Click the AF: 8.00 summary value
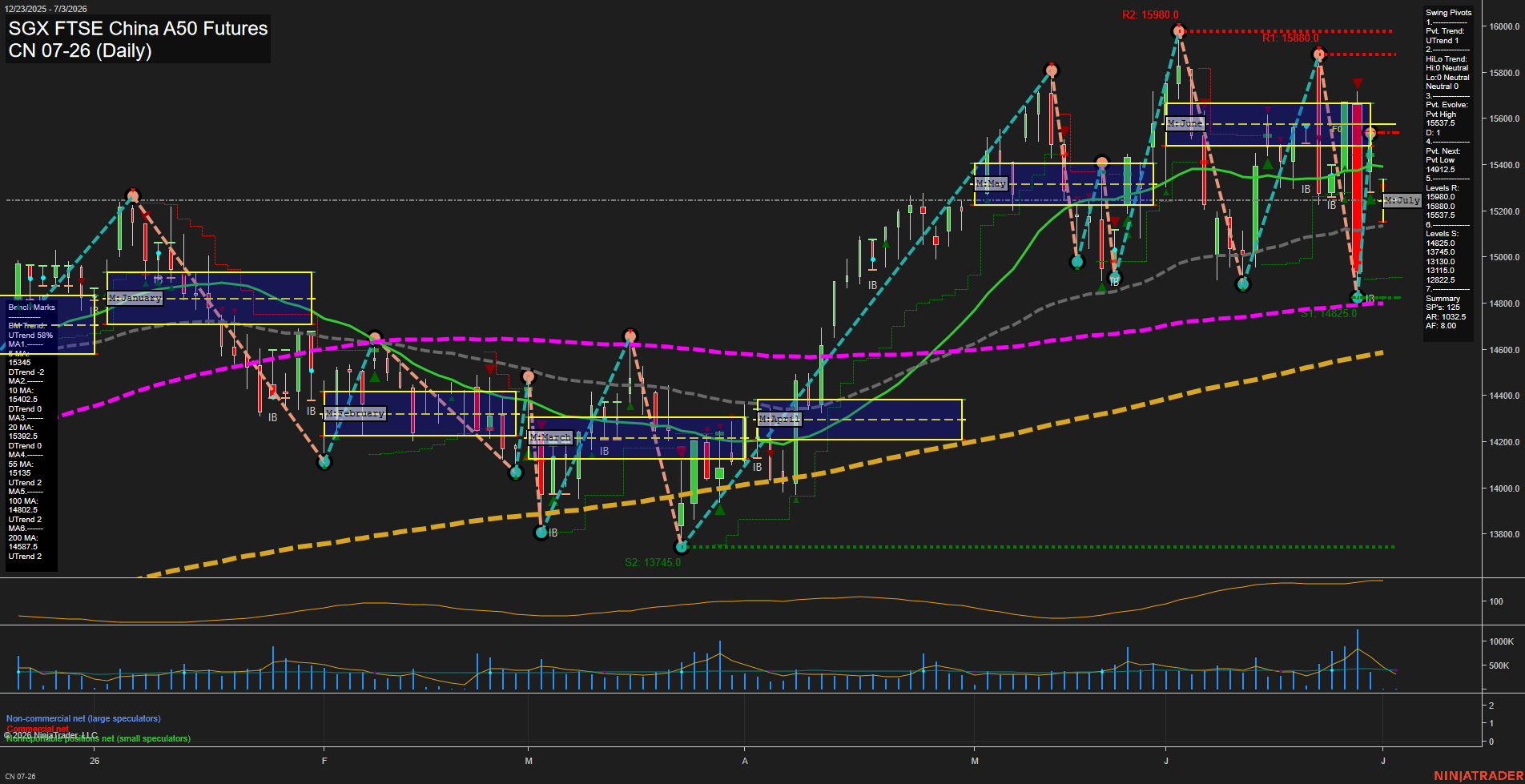This screenshot has width=1525, height=784. (1441, 326)
